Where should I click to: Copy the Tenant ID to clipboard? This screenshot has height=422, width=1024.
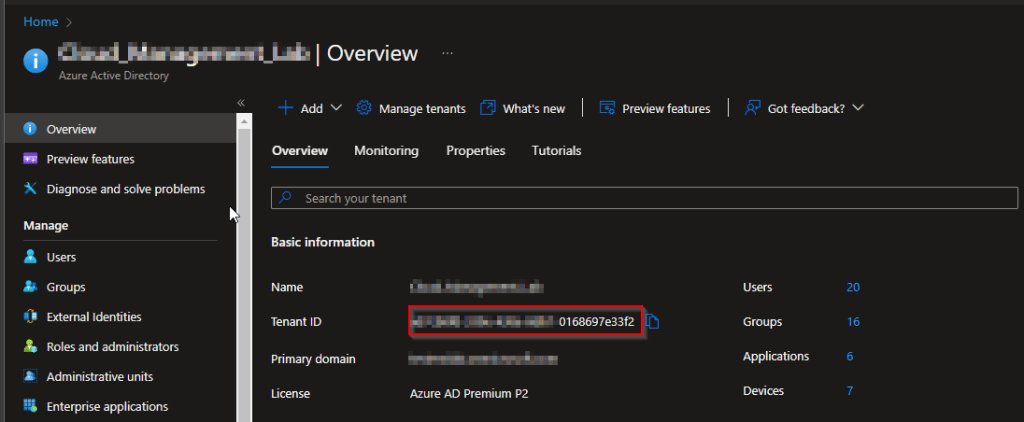(x=652, y=321)
